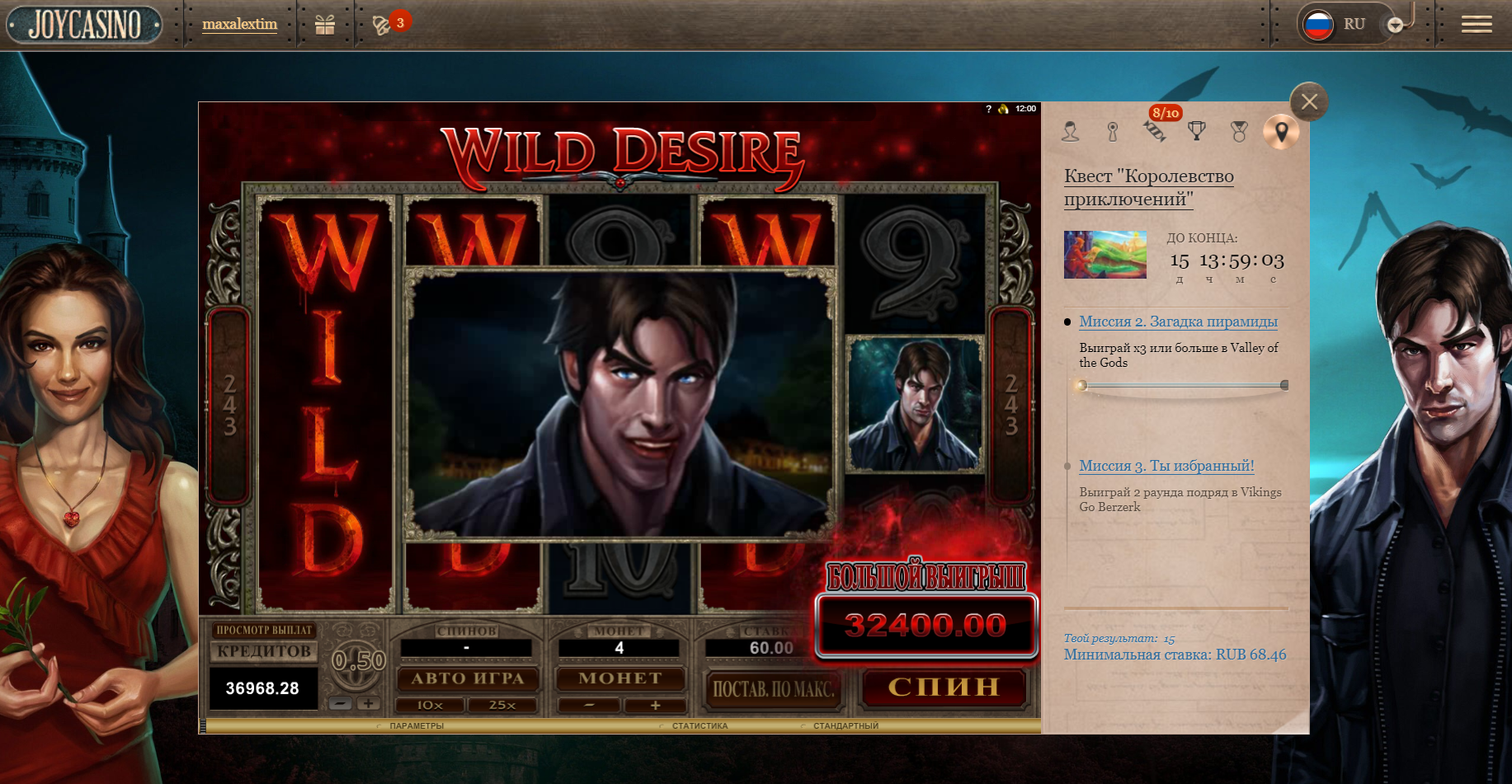This screenshot has height=784, width=1512.
Task: Select the map pin quest icon
Action: point(1281,132)
